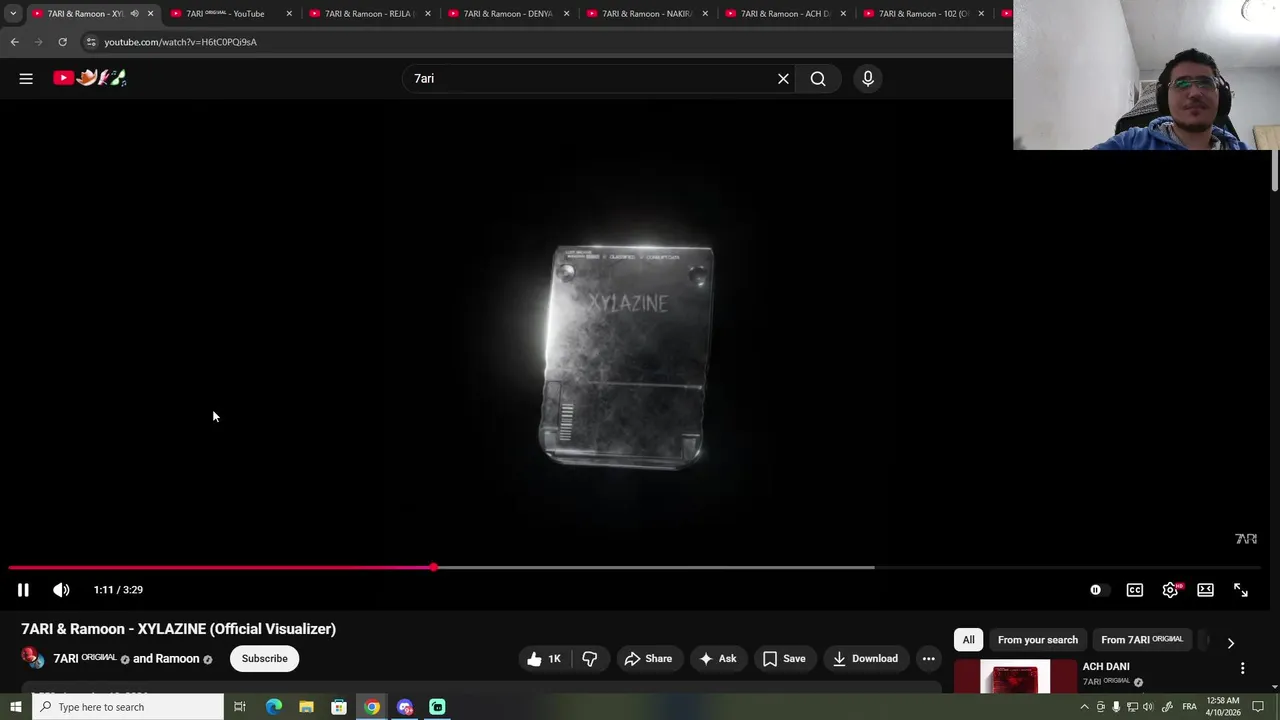Click the Chrome icon in the taskbar
The image size is (1280, 720).
[x=372, y=707]
